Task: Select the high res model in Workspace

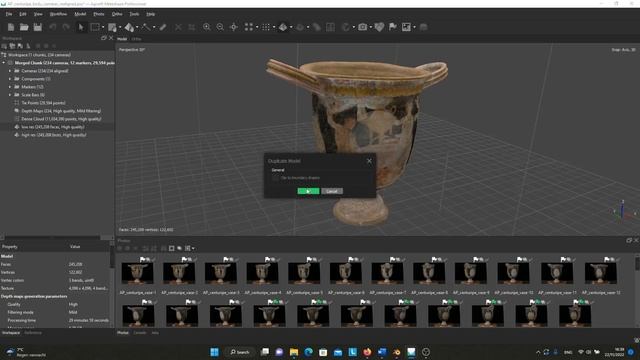Action: click(x=53, y=135)
